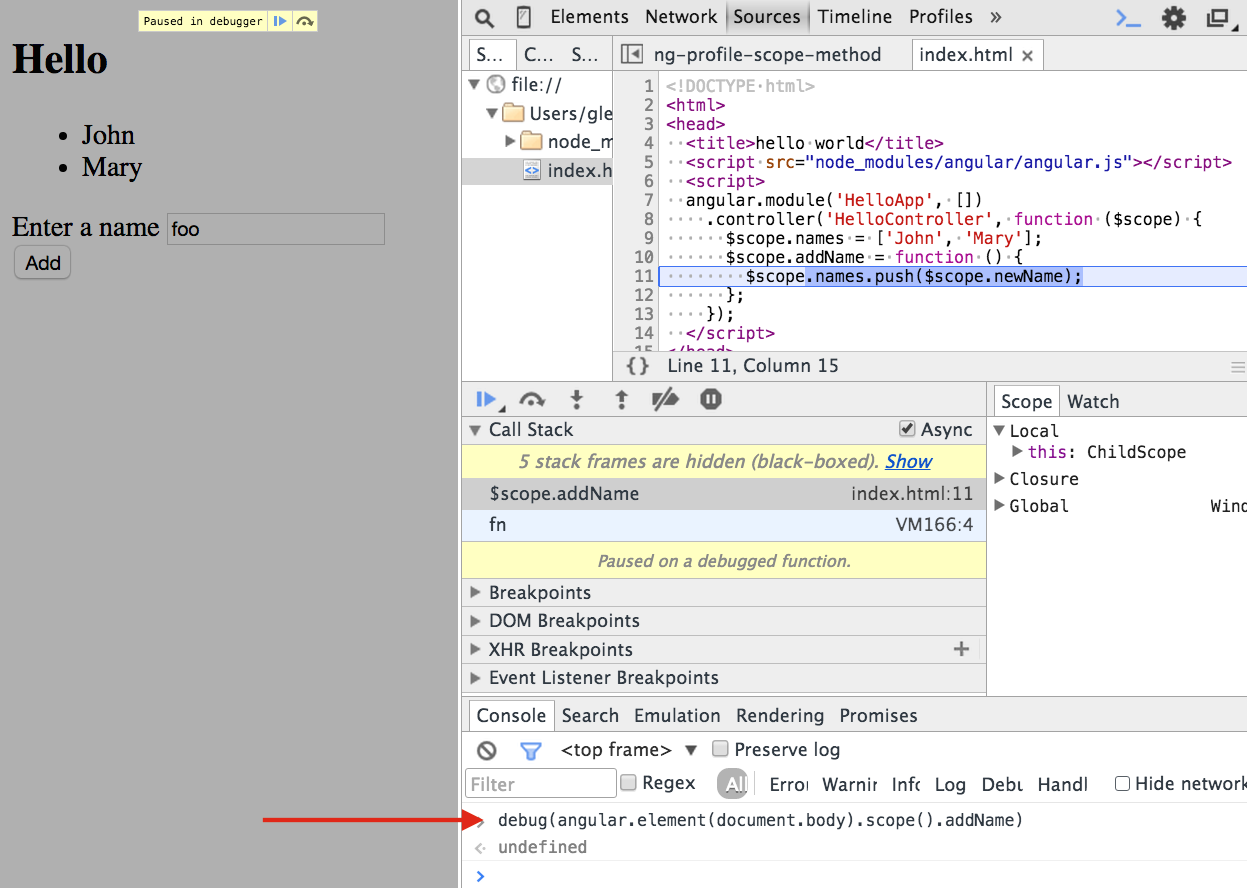
Task: Focus the console Filter text field
Action: click(541, 784)
